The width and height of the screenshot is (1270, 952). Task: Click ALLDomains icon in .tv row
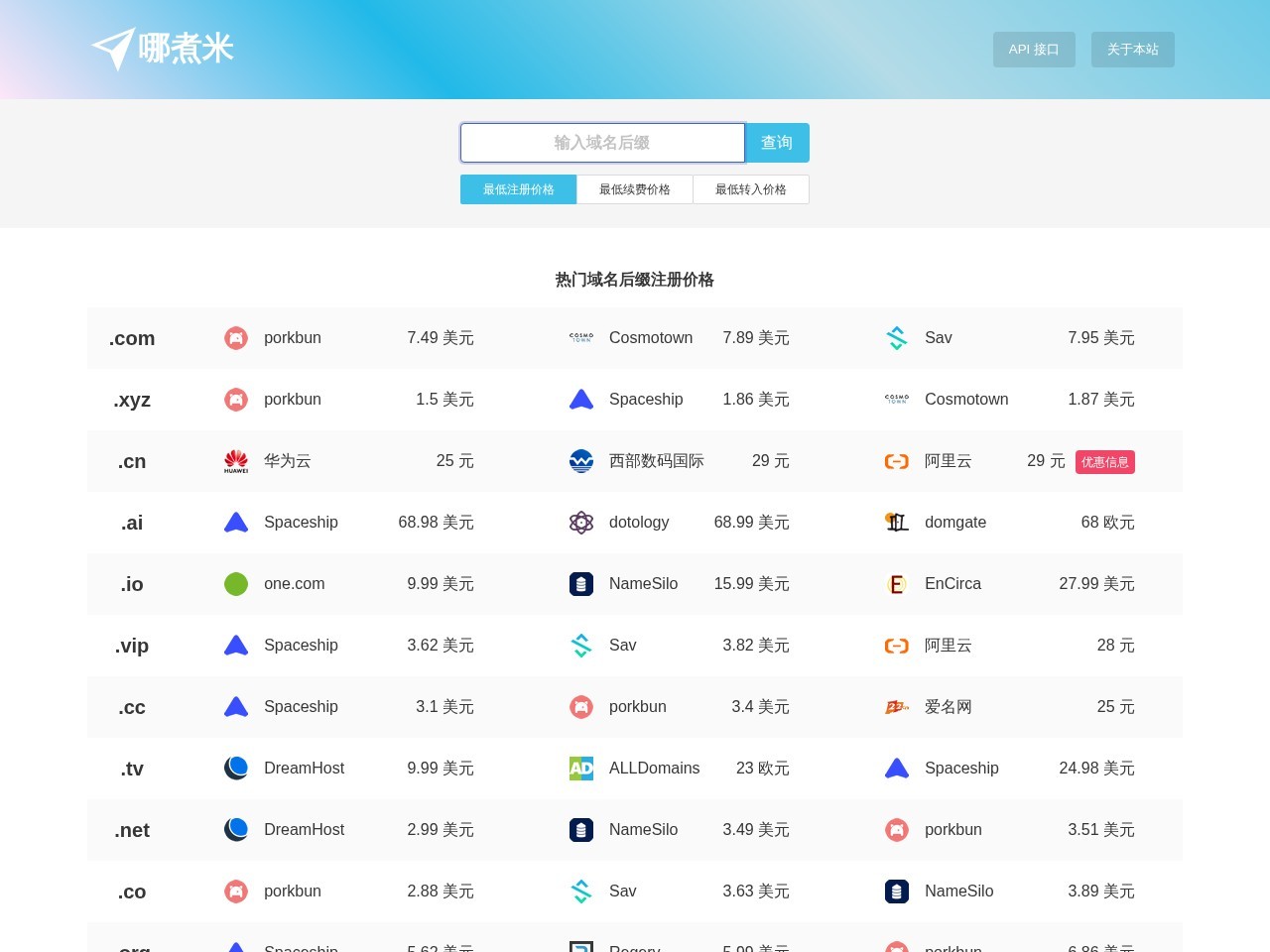click(581, 769)
